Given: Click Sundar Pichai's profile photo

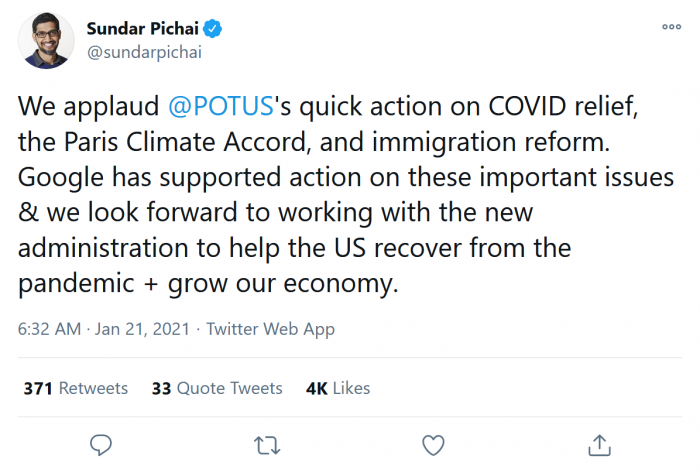Looking at the screenshot, I should tap(45, 40).
